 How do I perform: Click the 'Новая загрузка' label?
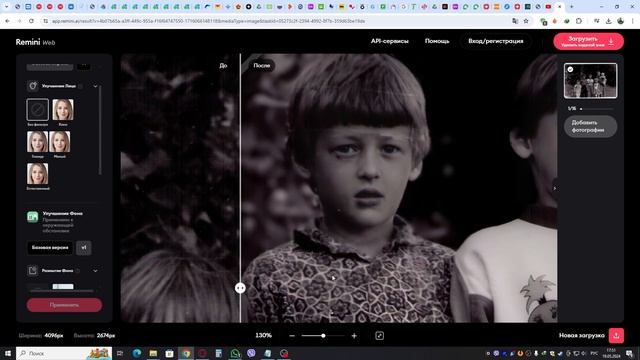(x=582, y=336)
